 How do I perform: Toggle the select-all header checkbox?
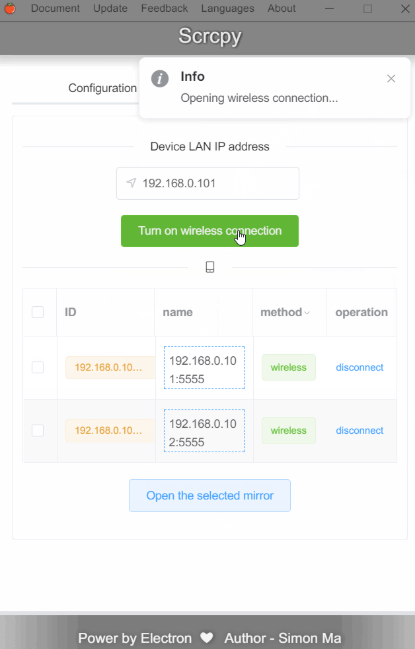point(38,312)
